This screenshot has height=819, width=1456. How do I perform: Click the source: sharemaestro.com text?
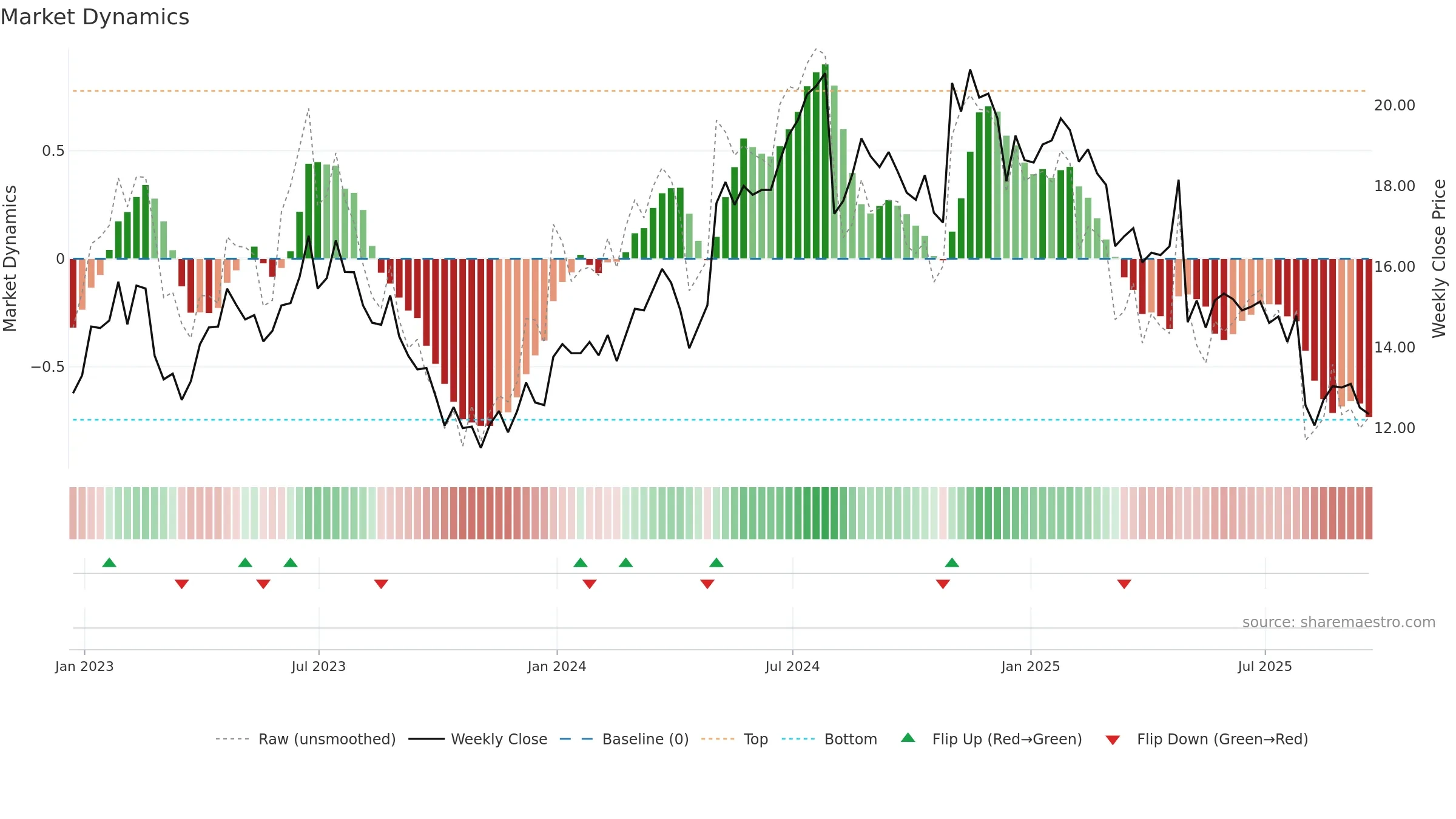click(x=1339, y=622)
